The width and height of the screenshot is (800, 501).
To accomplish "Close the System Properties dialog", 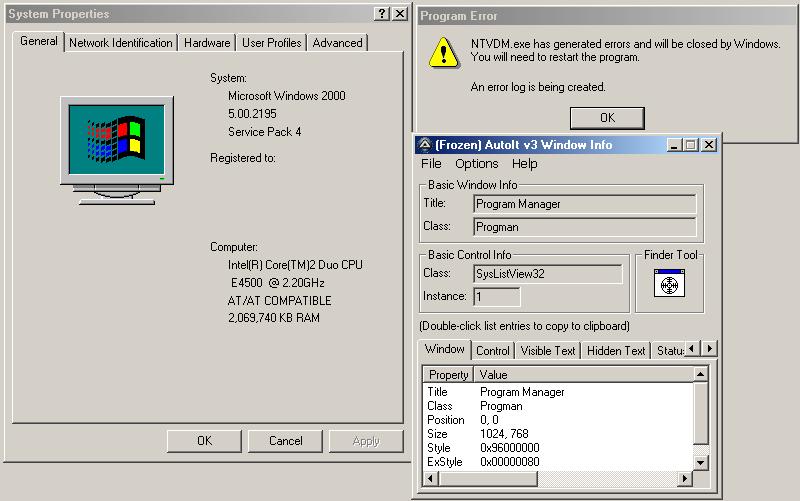I will pyautogui.click(x=400, y=14).
